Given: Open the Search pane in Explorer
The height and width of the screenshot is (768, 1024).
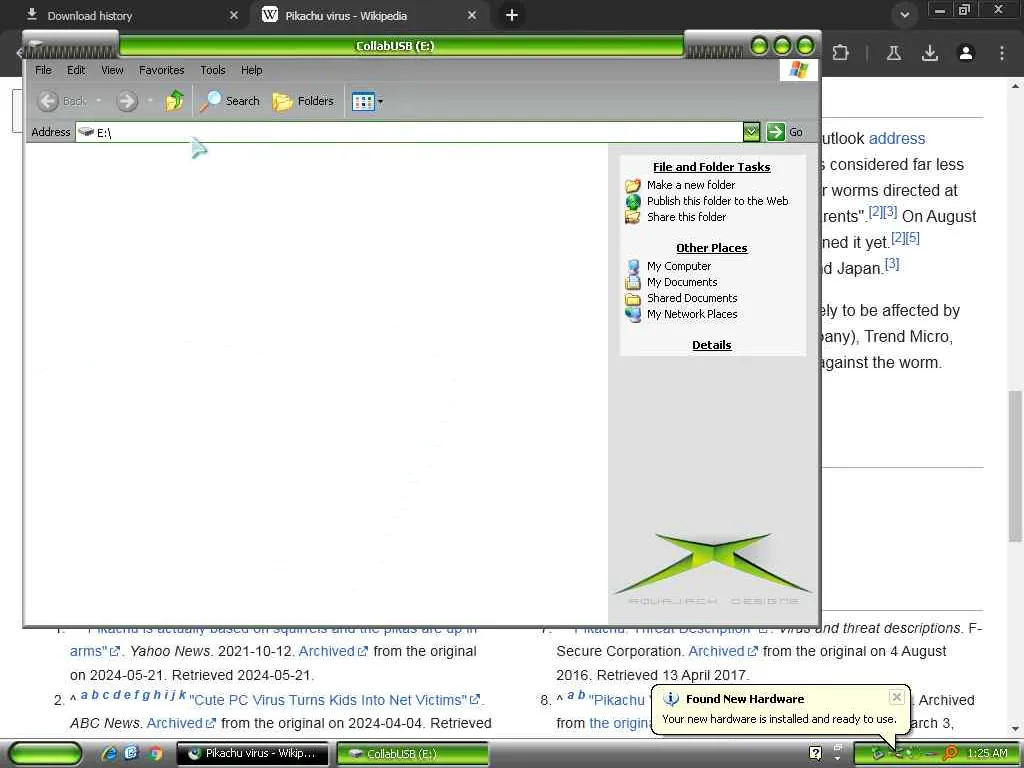Looking at the screenshot, I should coord(229,101).
